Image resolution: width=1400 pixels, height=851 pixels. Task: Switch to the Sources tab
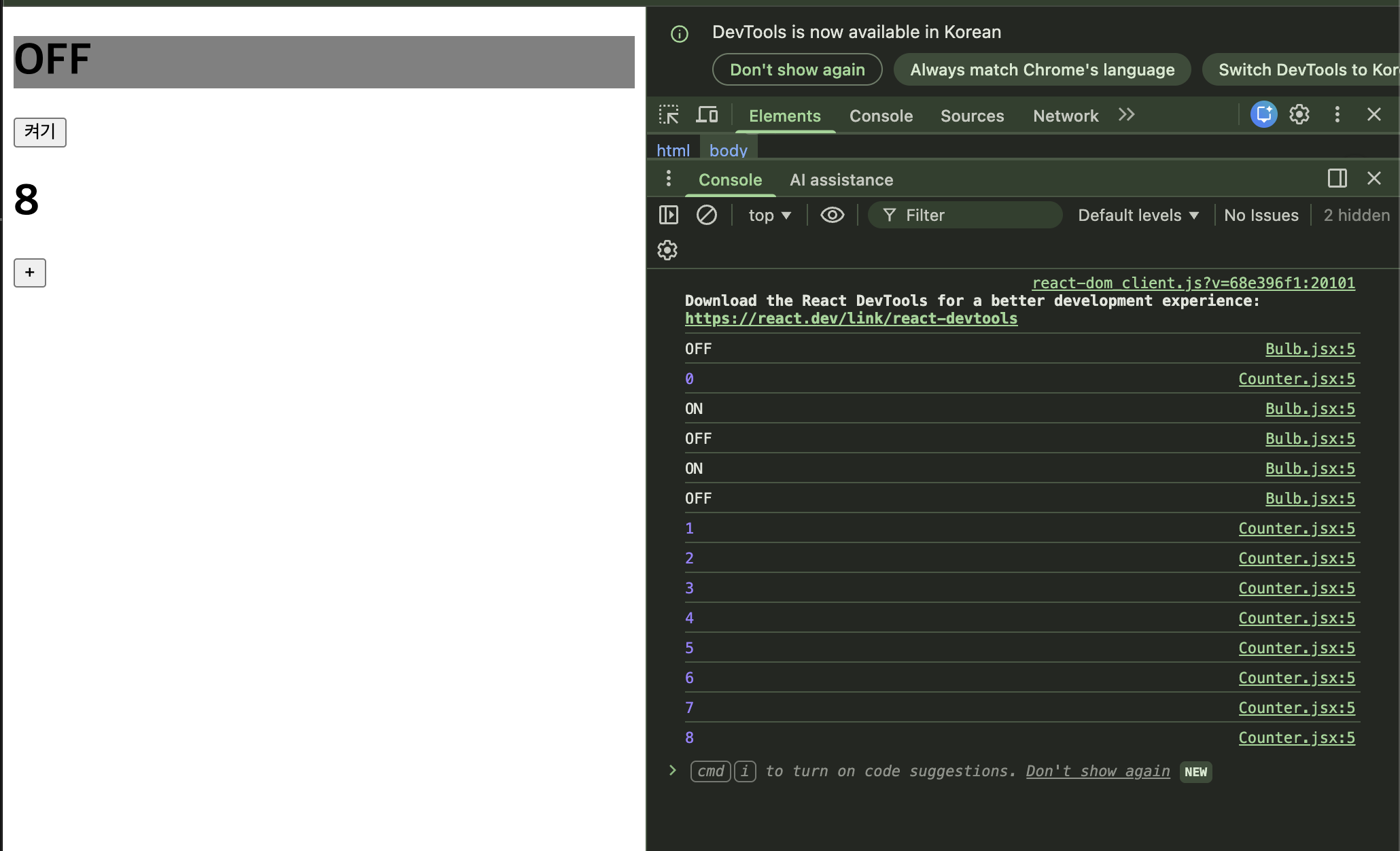pyautogui.click(x=972, y=116)
